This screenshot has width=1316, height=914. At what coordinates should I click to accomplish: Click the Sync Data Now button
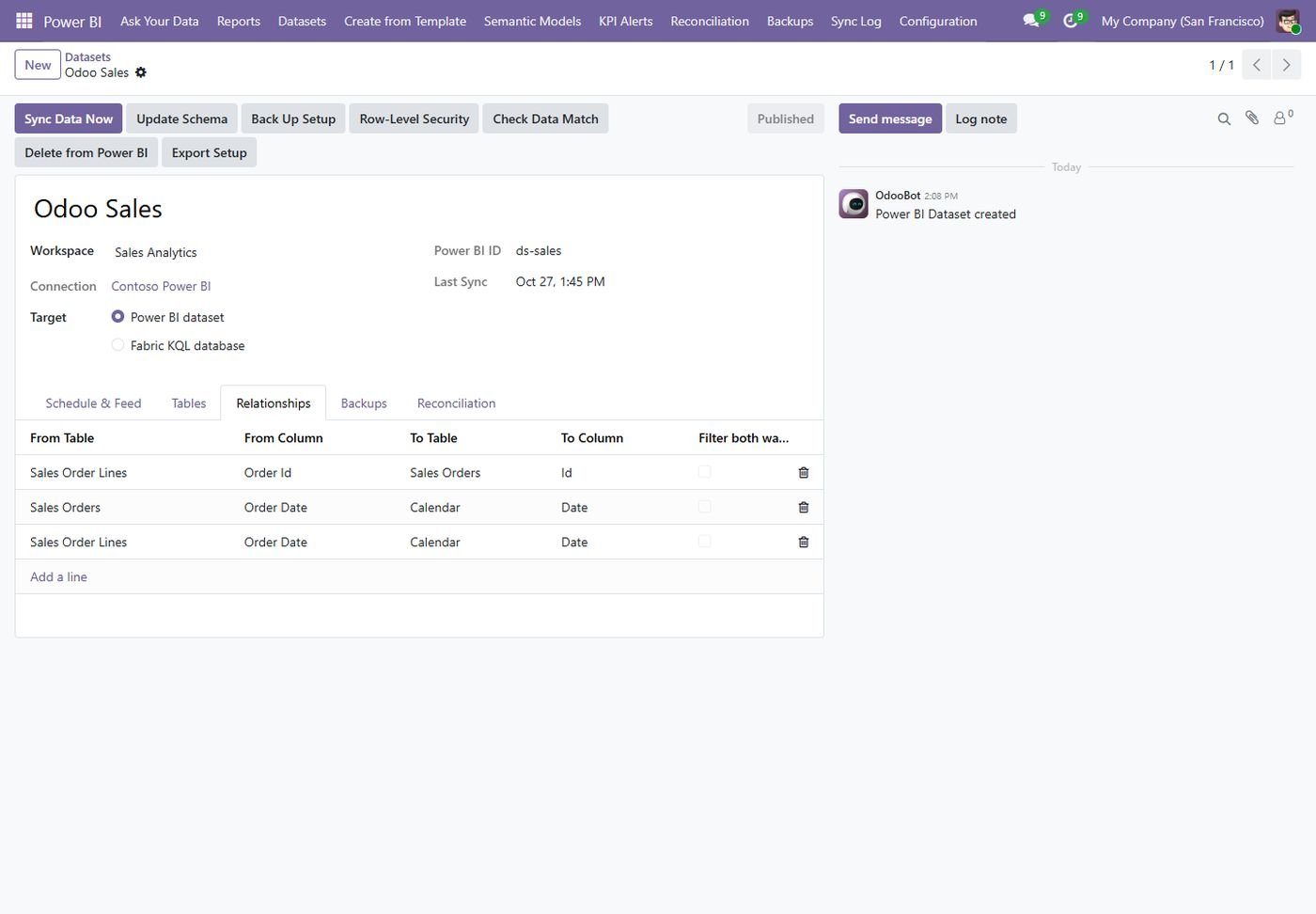(x=69, y=118)
